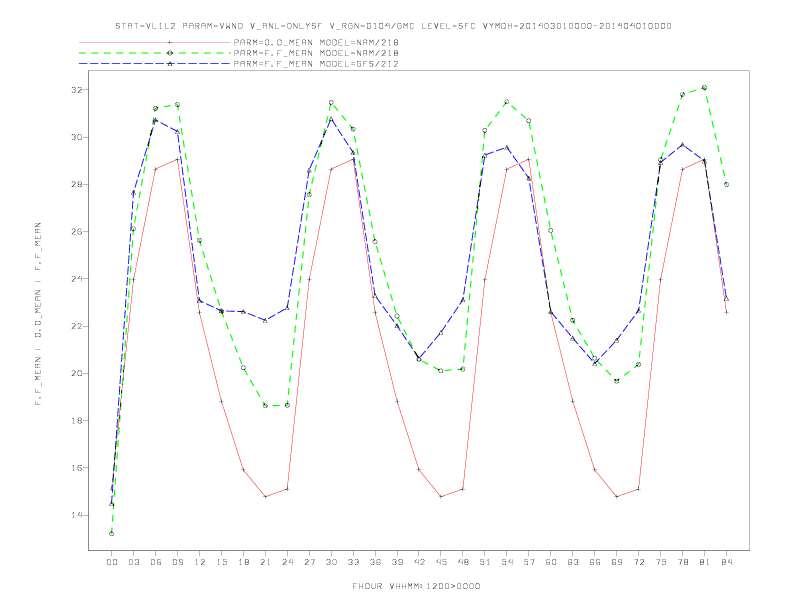The height and width of the screenshot is (612, 792).
Task: Click x-axis forecast hour label 39
Action: pos(397,562)
